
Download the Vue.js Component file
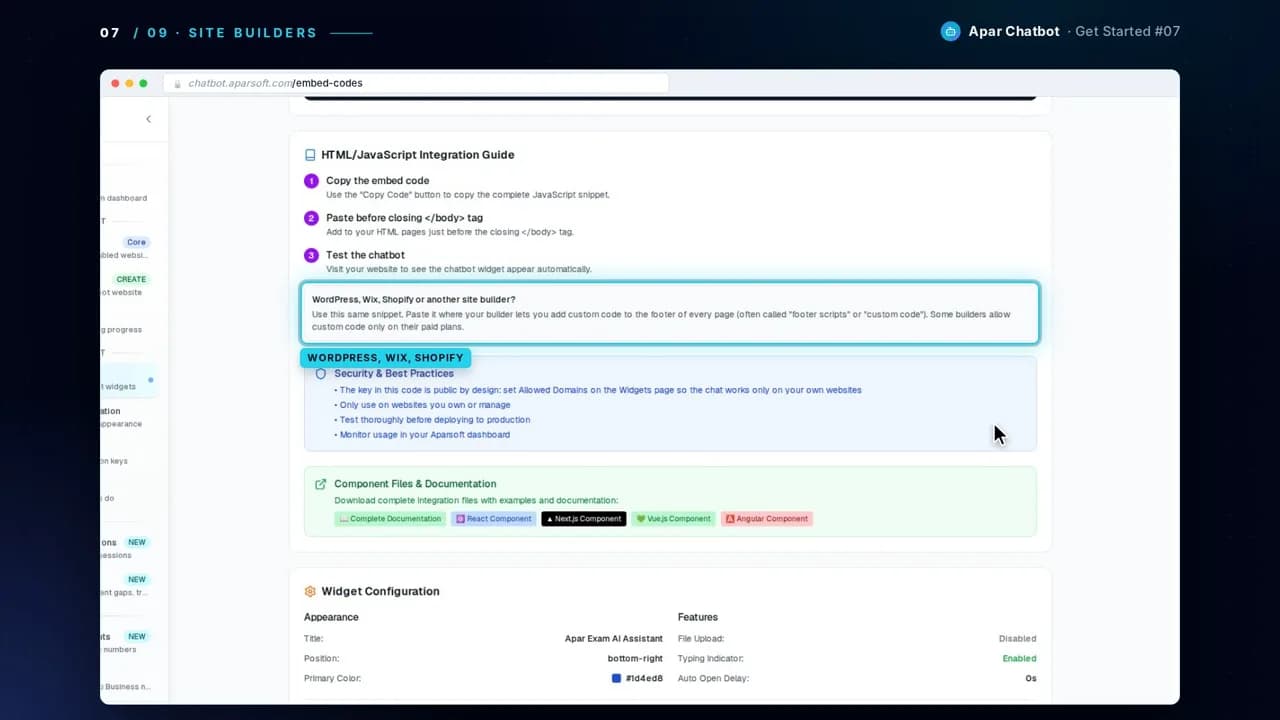pyautogui.click(x=674, y=519)
